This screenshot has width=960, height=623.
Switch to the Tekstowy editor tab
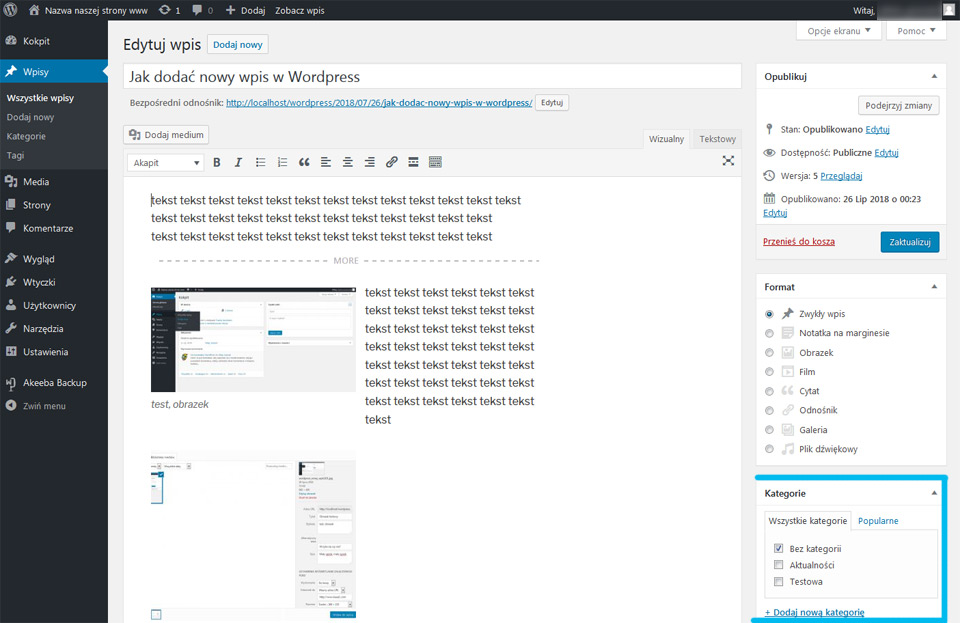(x=718, y=139)
